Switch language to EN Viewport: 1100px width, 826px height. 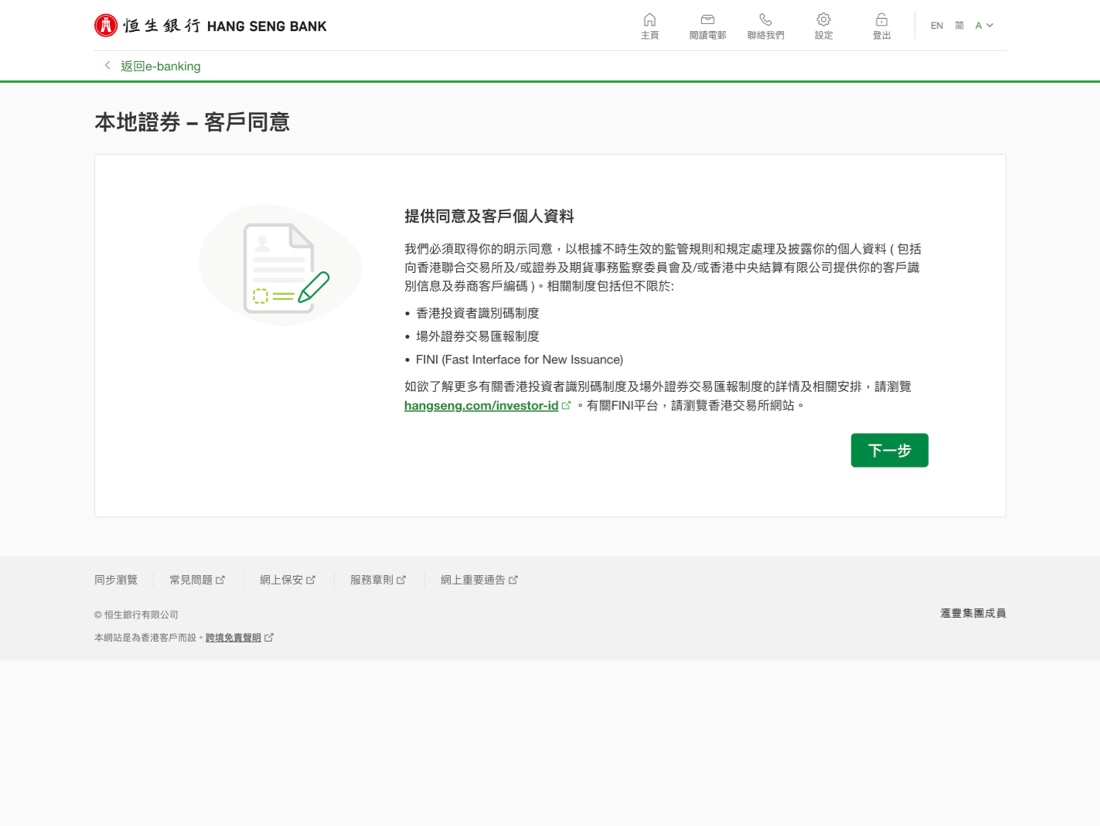click(x=937, y=26)
